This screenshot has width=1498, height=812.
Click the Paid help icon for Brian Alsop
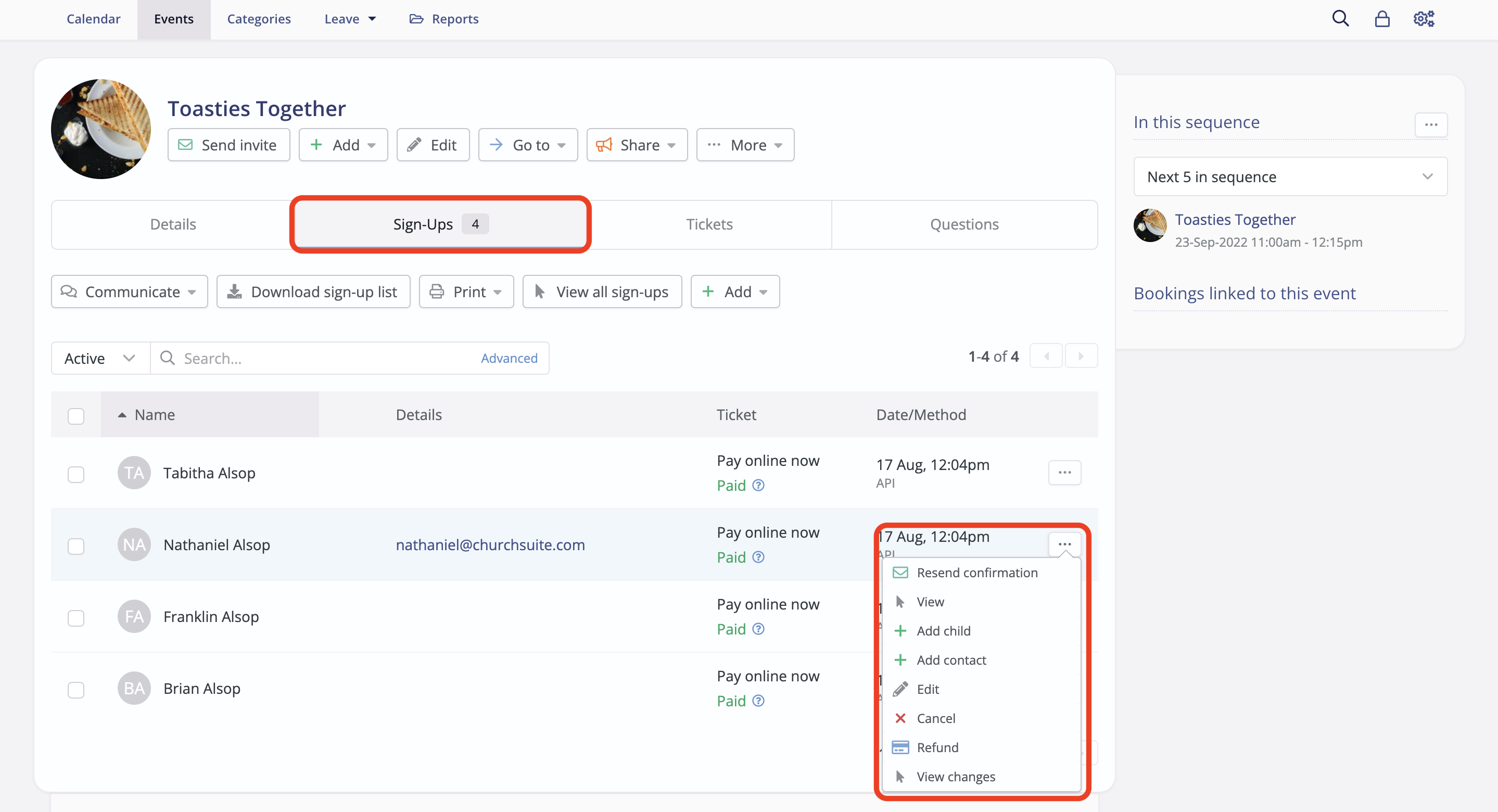[758, 701]
